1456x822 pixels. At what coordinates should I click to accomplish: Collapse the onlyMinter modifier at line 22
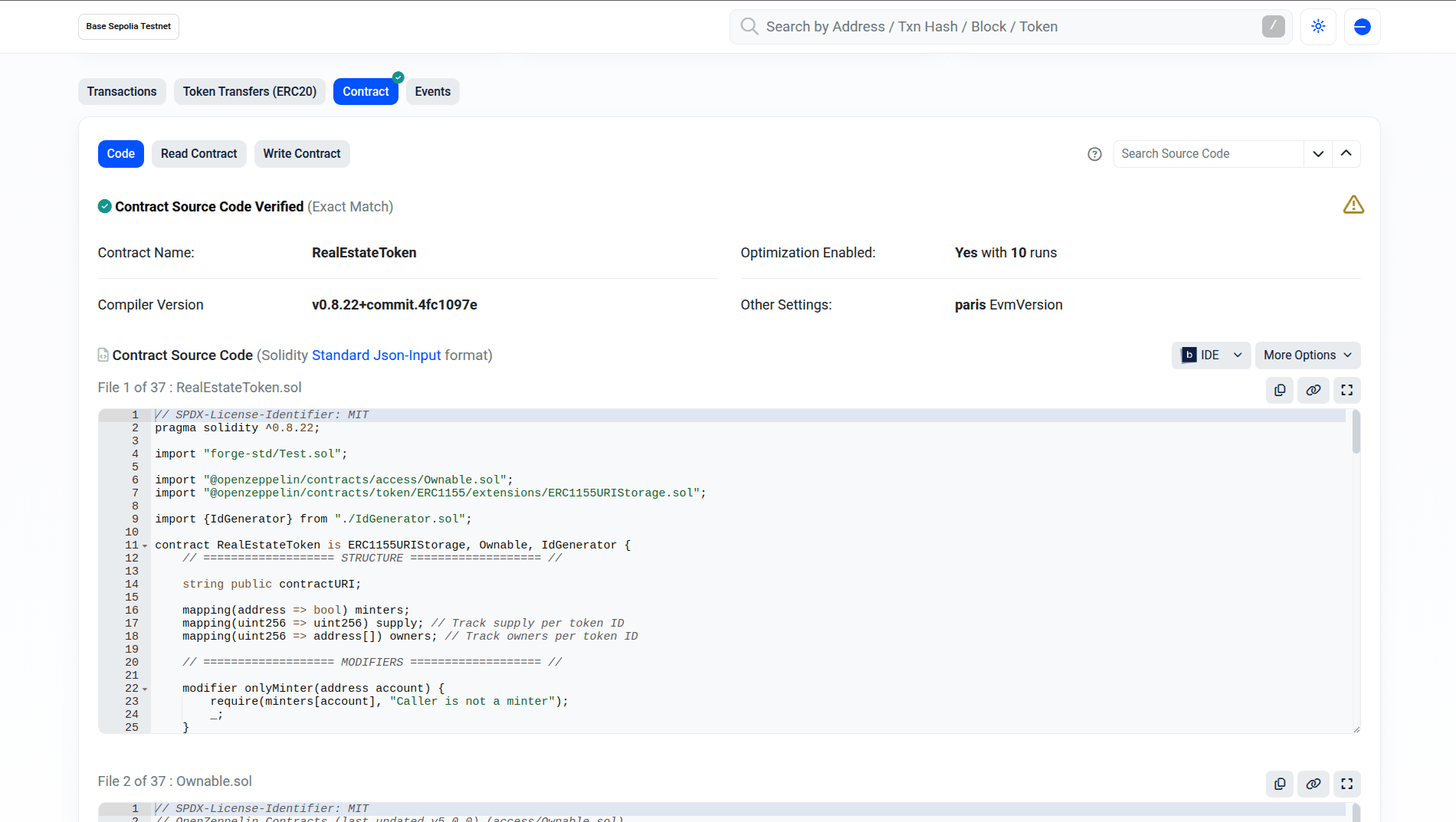point(144,689)
